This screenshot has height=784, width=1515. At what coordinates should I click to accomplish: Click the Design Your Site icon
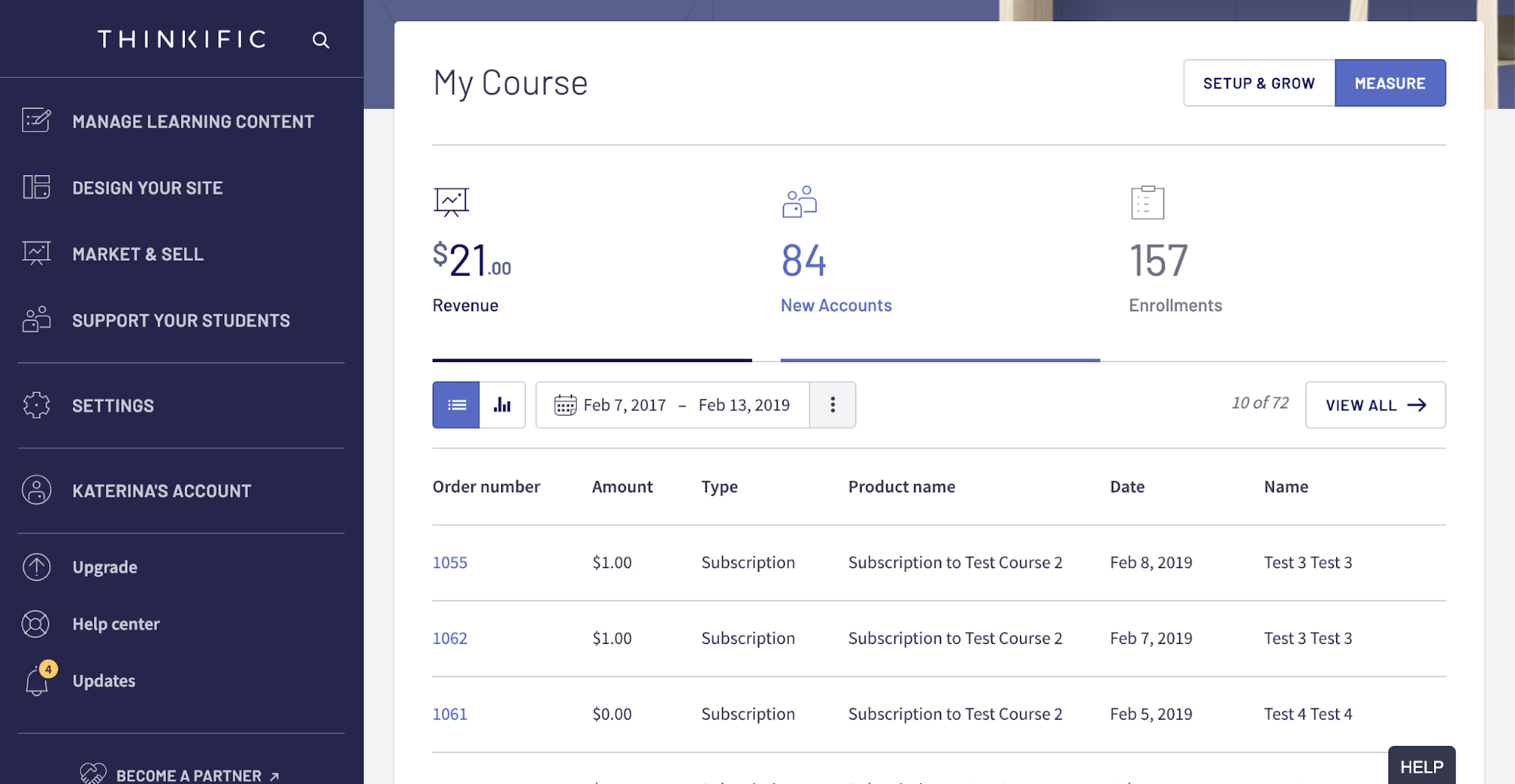click(36, 187)
